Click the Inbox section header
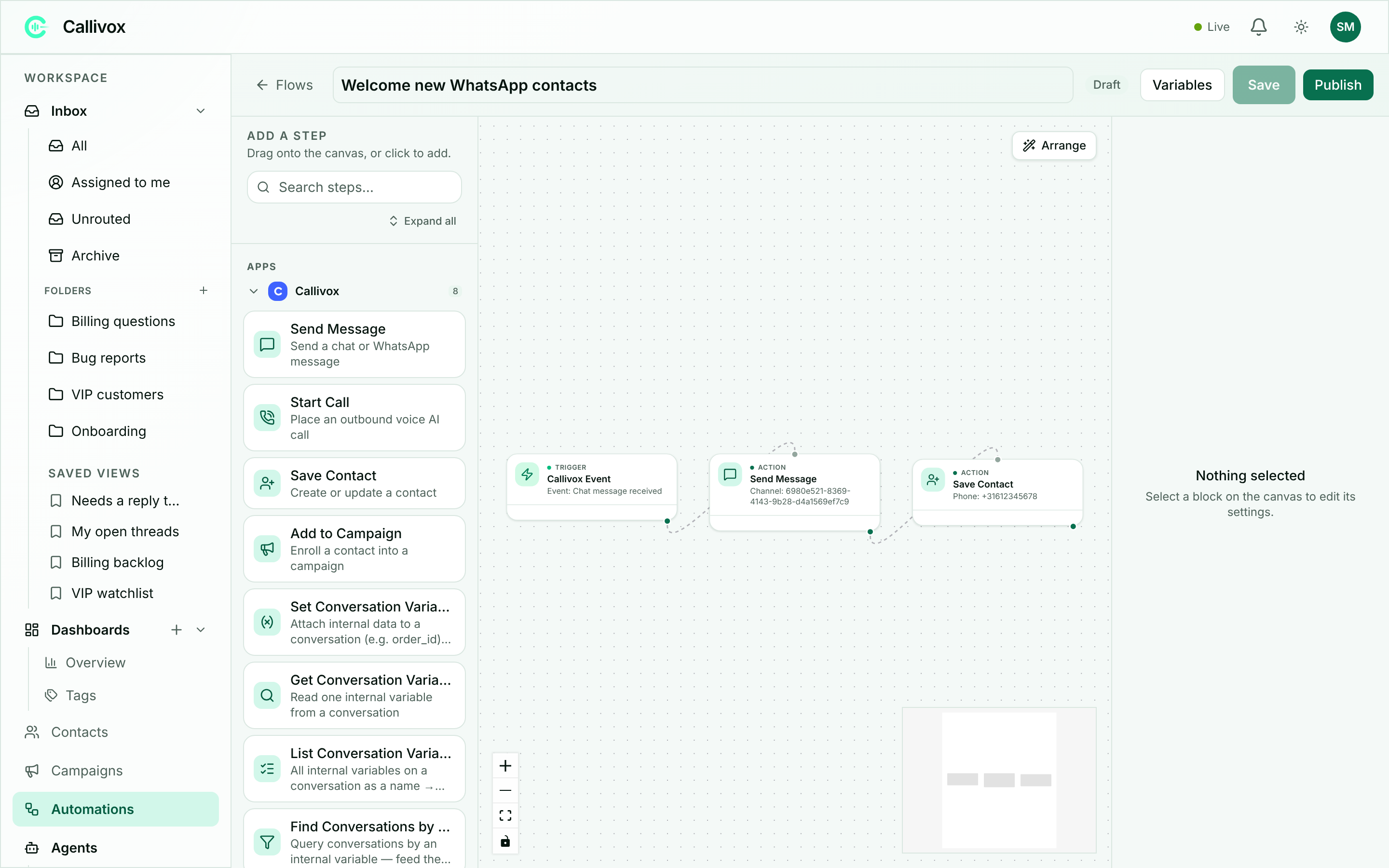Viewport: 1389px width, 868px height. coord(116,111)
